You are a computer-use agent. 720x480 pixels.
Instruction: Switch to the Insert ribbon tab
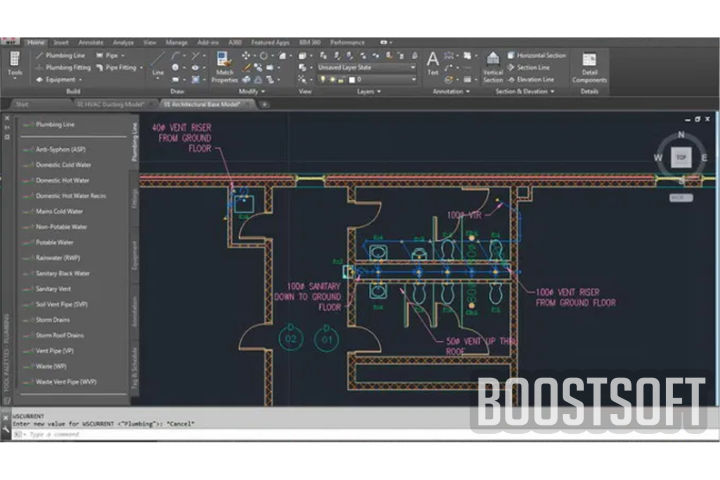[62, 42]
